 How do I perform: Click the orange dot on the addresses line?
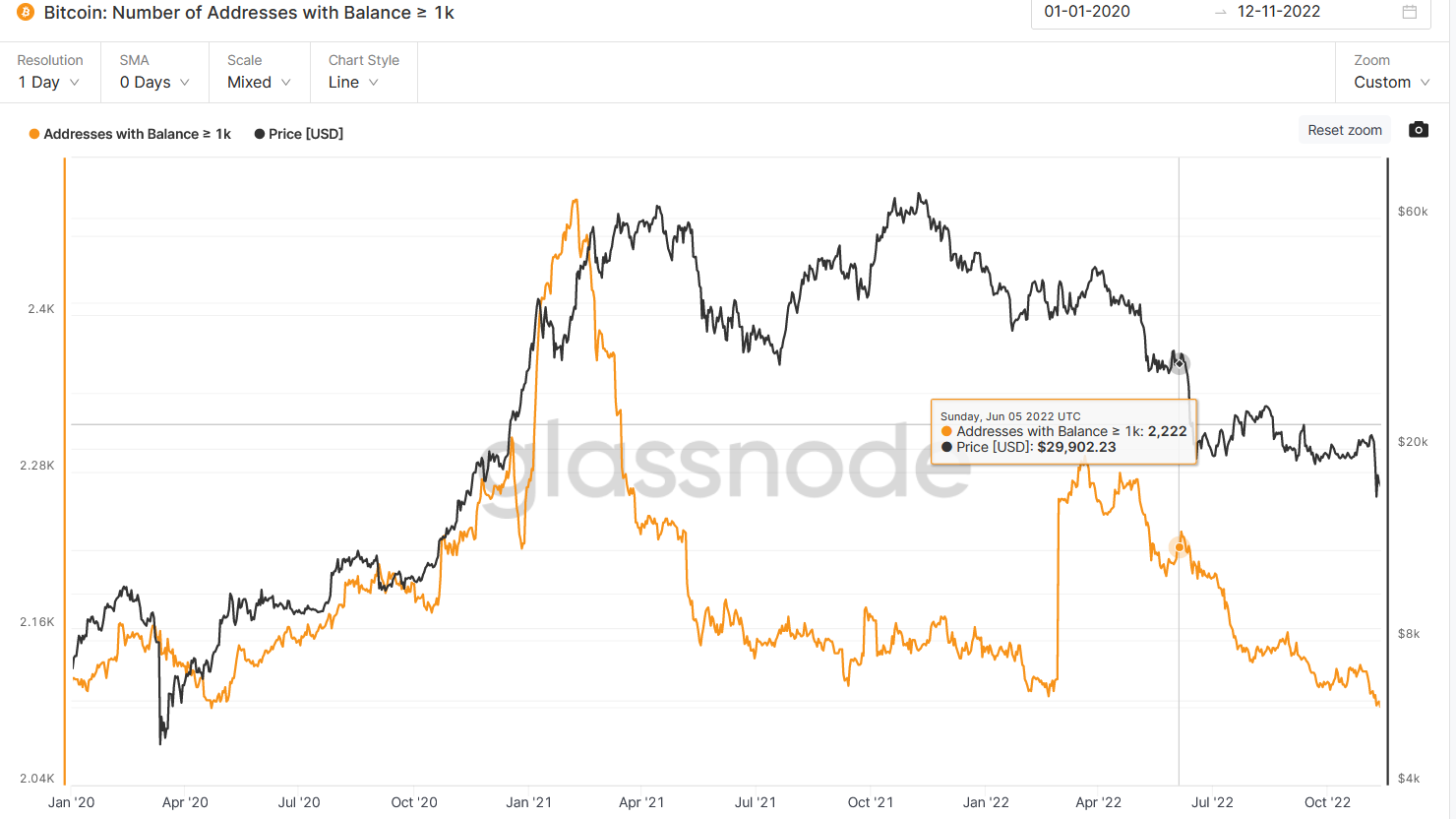1180,547
